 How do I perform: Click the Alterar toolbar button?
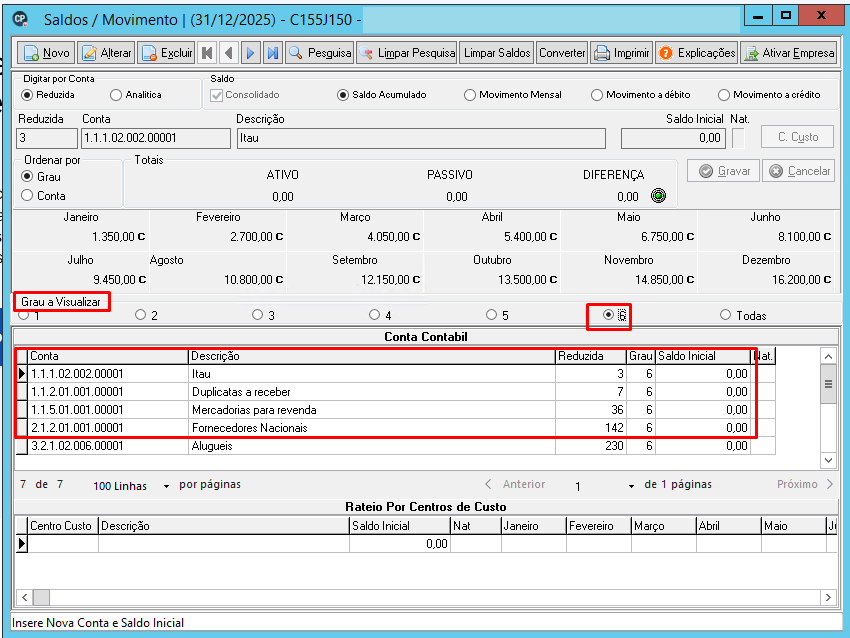[106, 53]
